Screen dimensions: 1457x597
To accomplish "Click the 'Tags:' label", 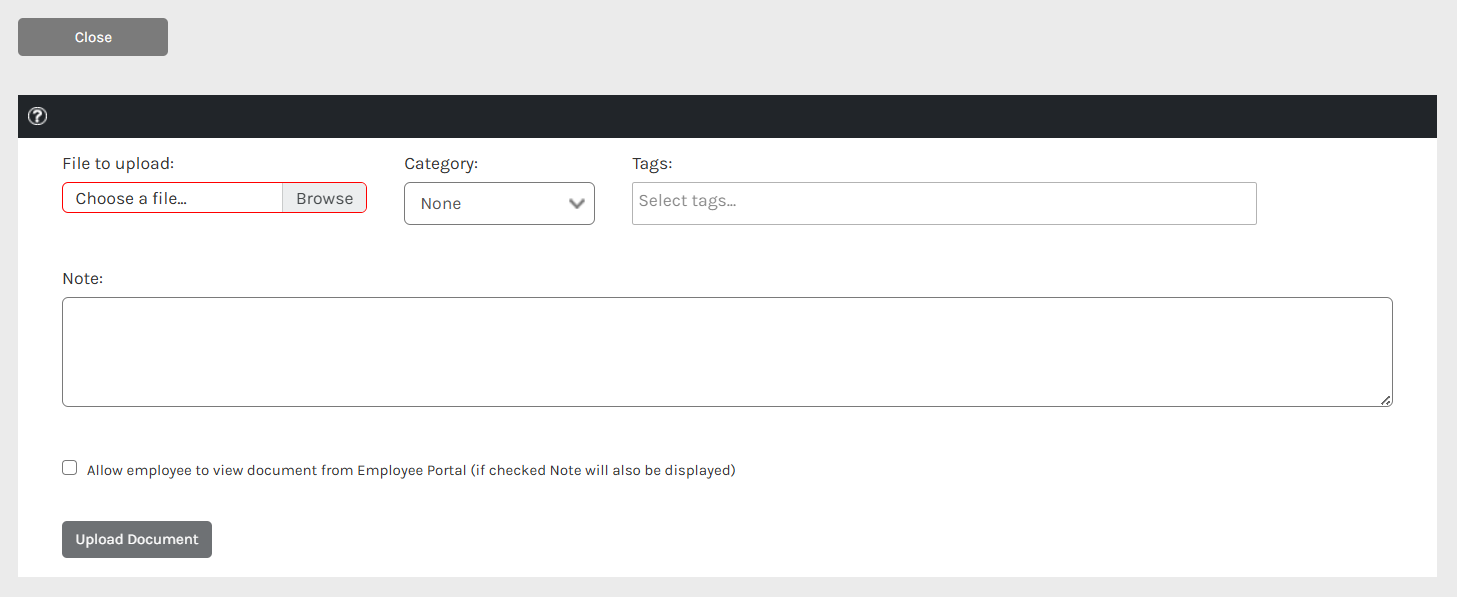I will [652, 163].
